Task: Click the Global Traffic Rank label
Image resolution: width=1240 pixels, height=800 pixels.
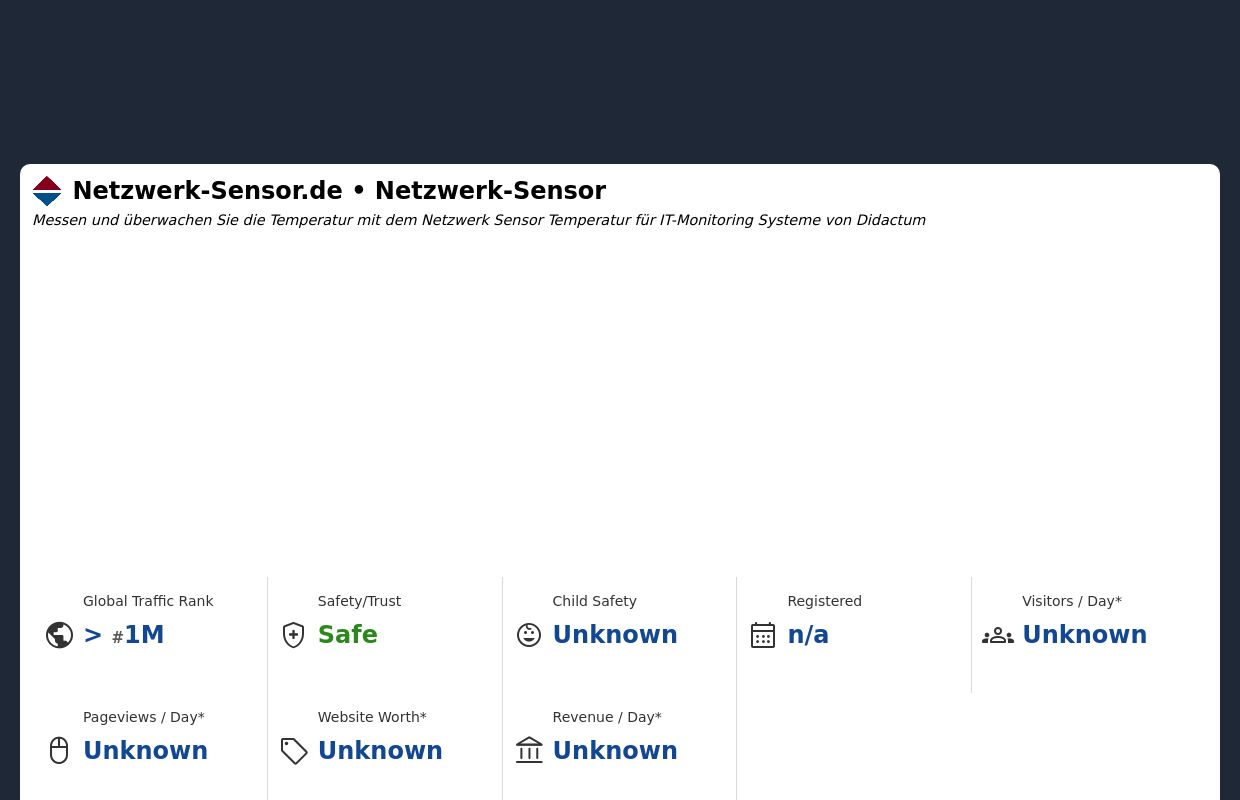Action: click(148, 601)
